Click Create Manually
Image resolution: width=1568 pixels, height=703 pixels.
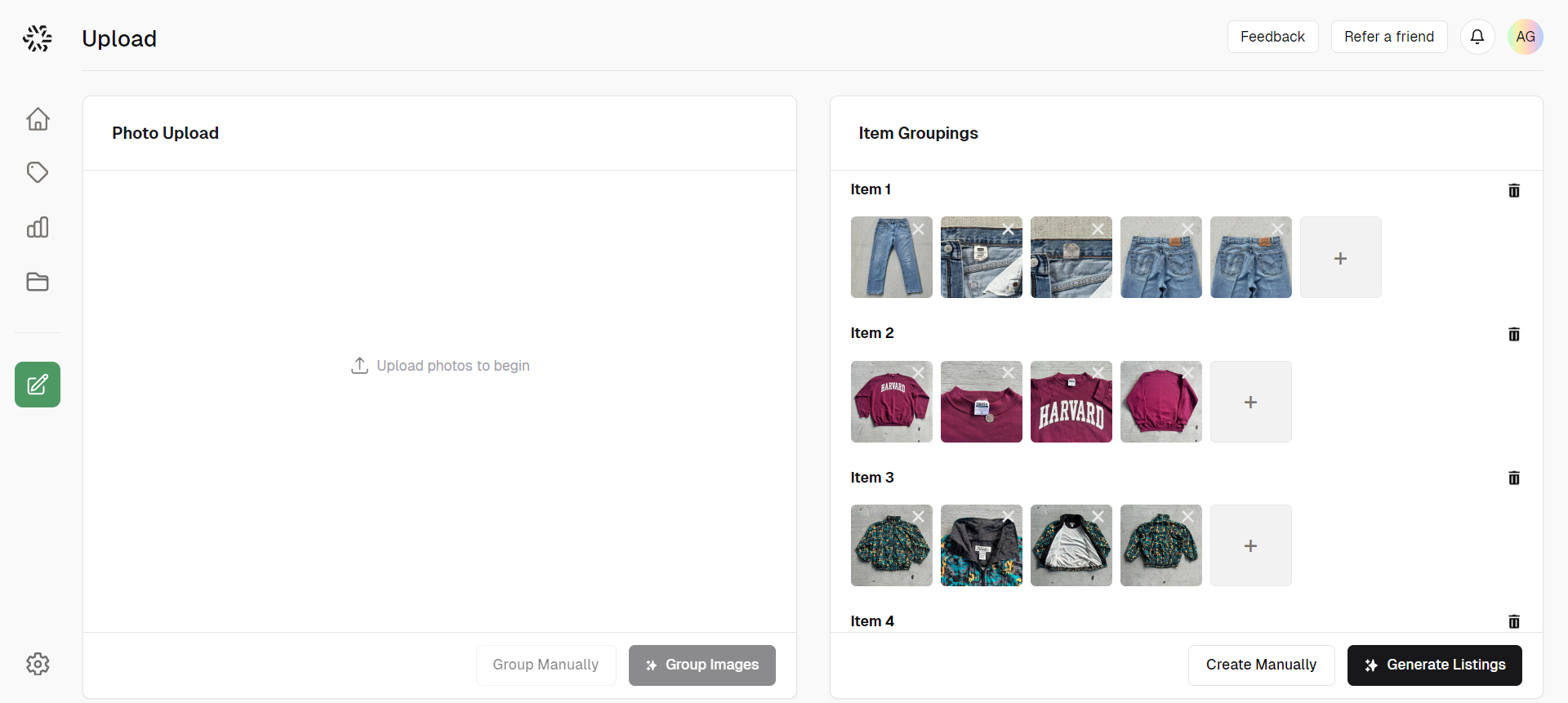1260,665
